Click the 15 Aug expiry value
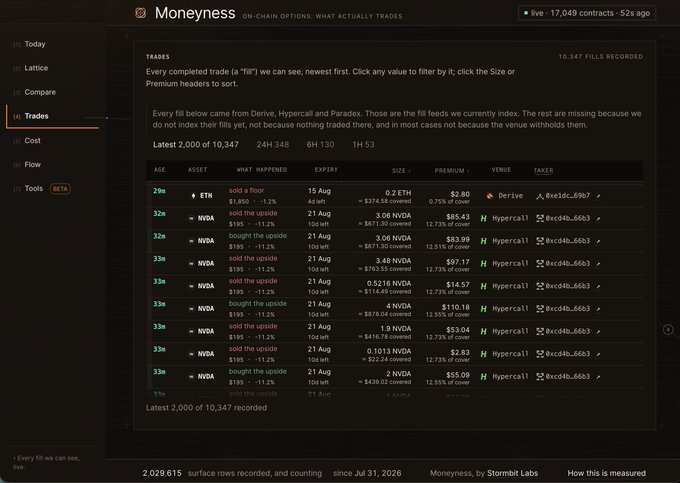Screen dimensions: 680x483 [319, 191]
